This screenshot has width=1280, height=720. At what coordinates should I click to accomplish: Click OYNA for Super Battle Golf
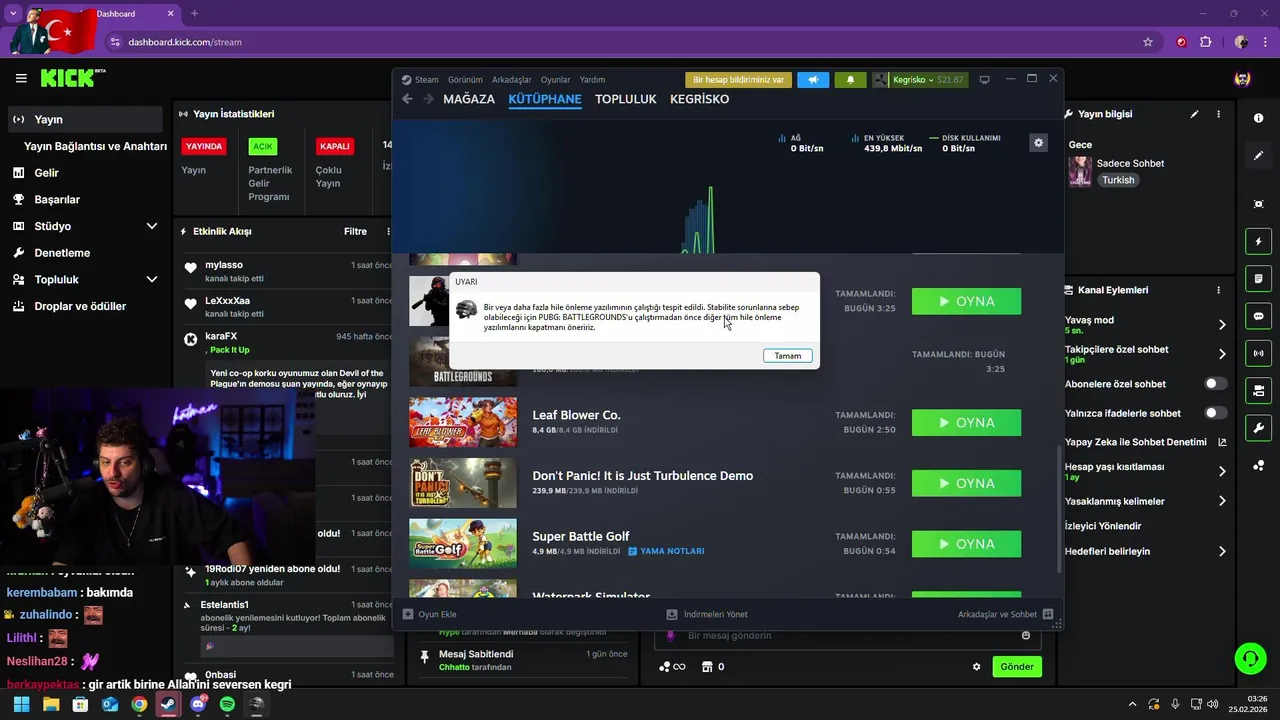[x=966, y=544]
